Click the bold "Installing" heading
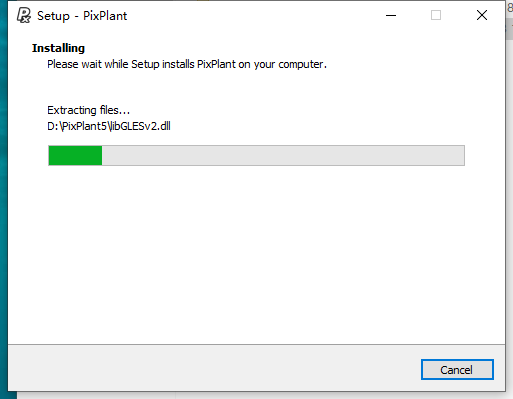The image size is (513, 399). point(58,48)
